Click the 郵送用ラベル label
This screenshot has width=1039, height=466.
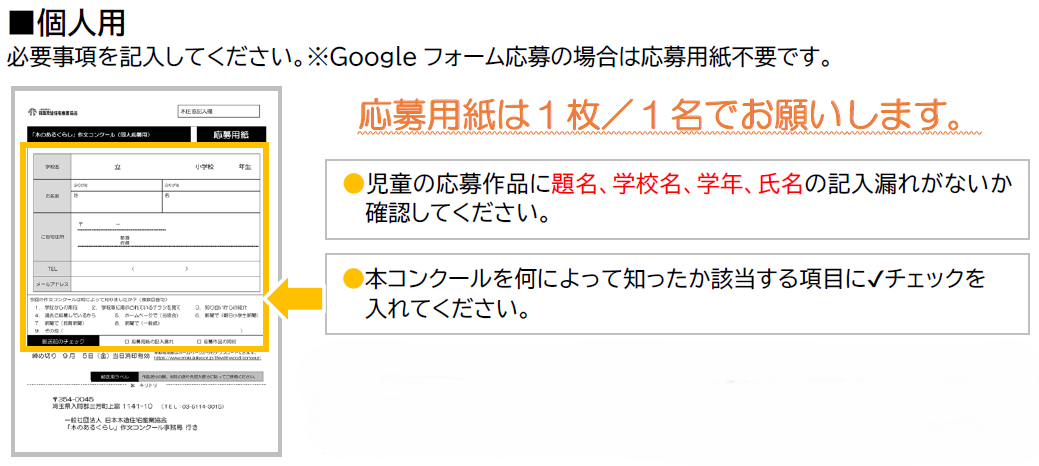tap(106, 376)
